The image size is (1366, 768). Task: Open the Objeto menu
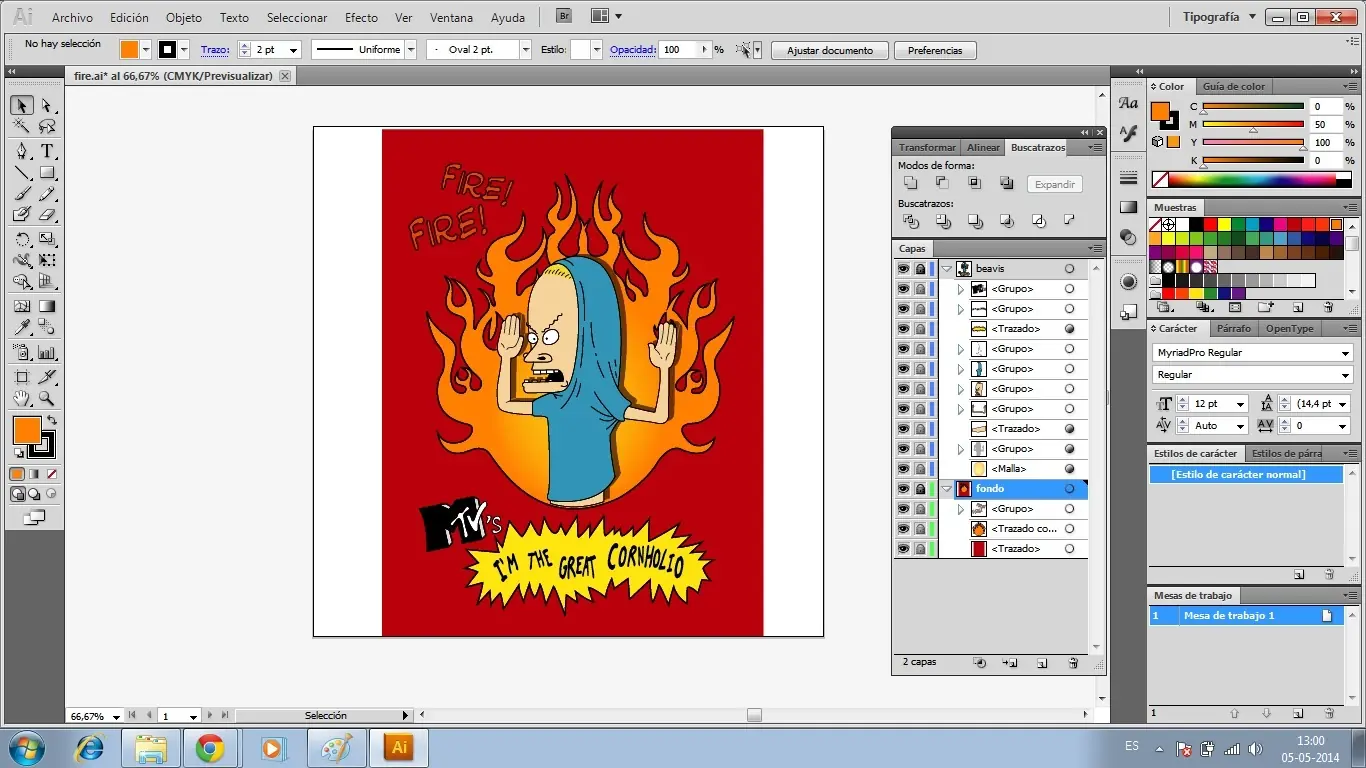point(183,18)
